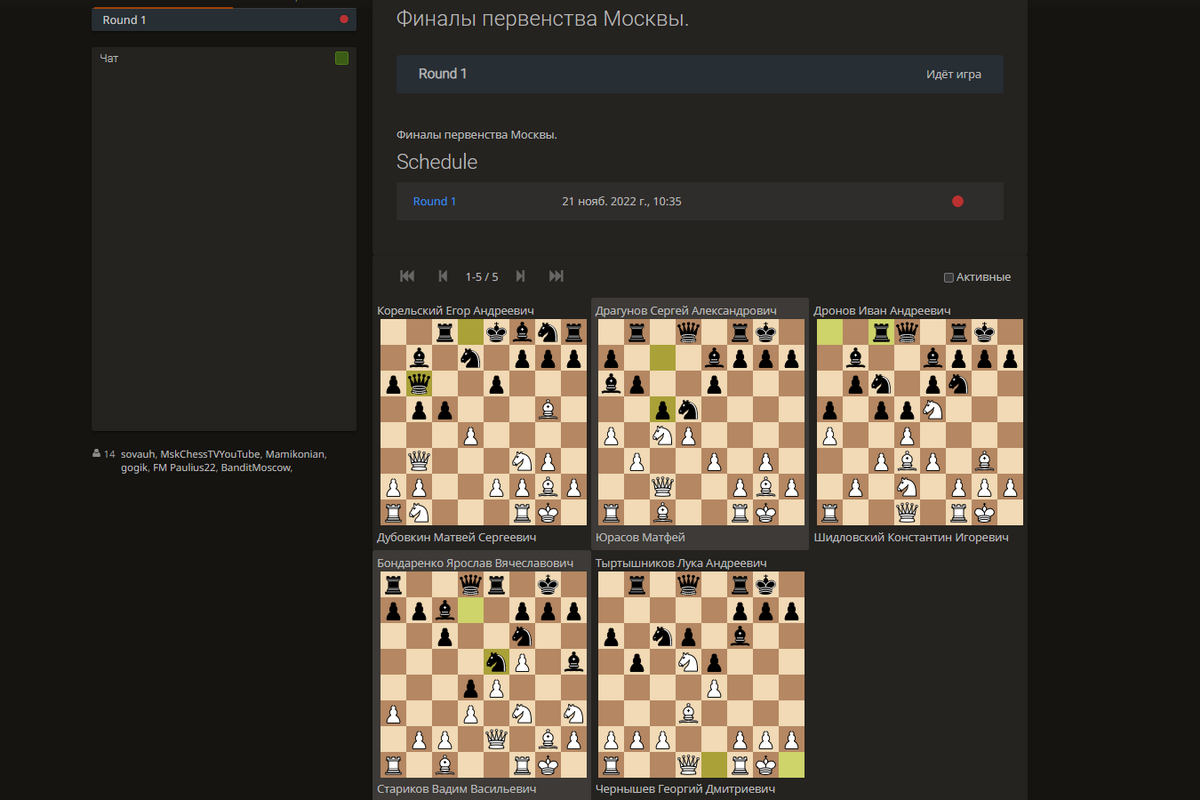Click the Идёт игра status label

pyautogui.click(x=953, y=74)
